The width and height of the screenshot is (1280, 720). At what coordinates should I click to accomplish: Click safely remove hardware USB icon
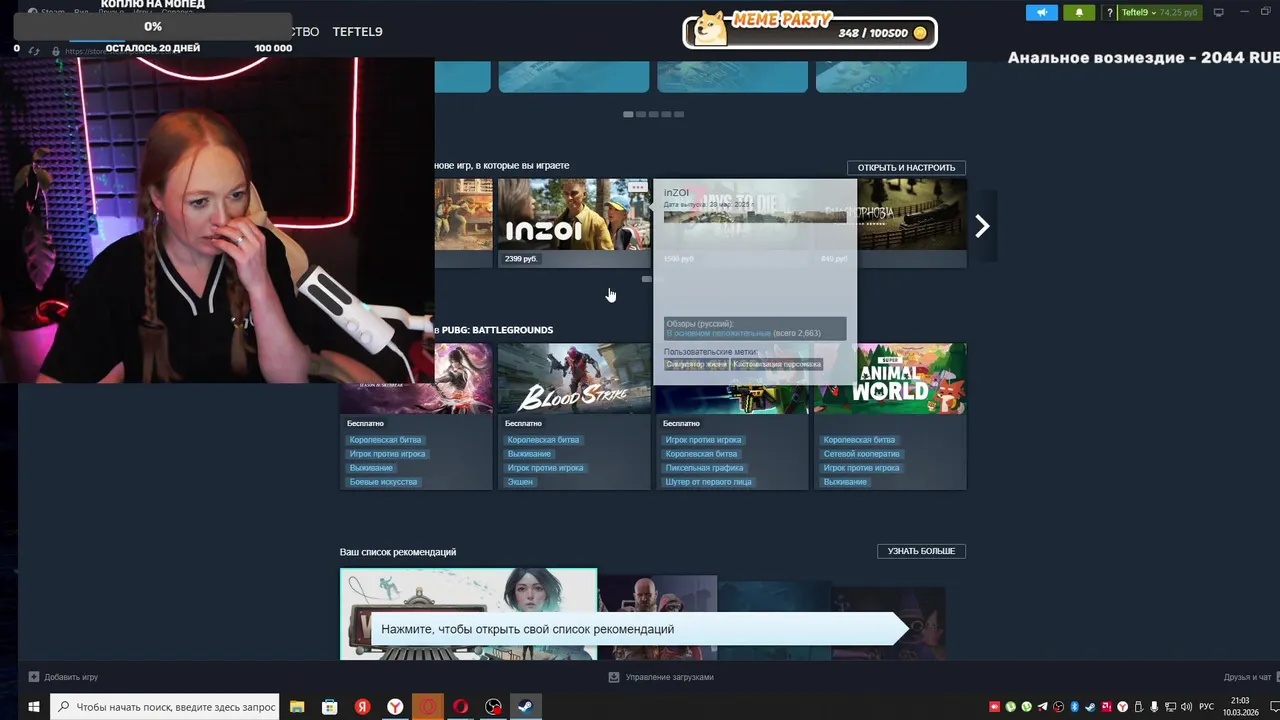1139,707
